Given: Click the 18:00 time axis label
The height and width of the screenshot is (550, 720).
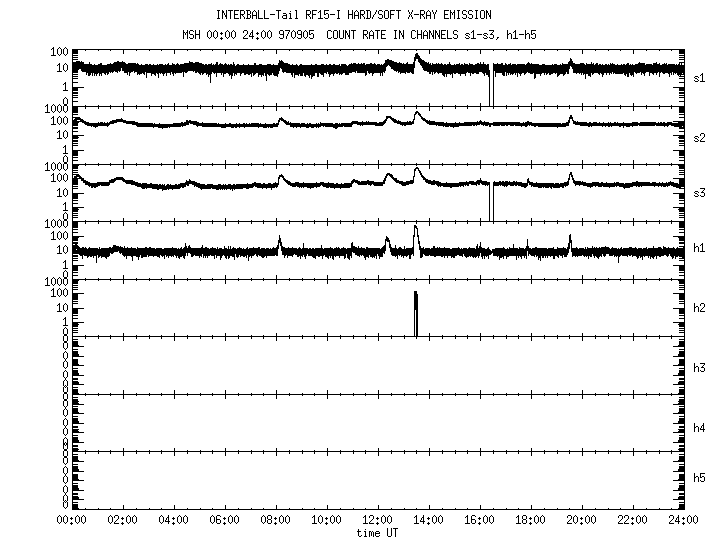Looking at the screenshot, I should point(531,520).
